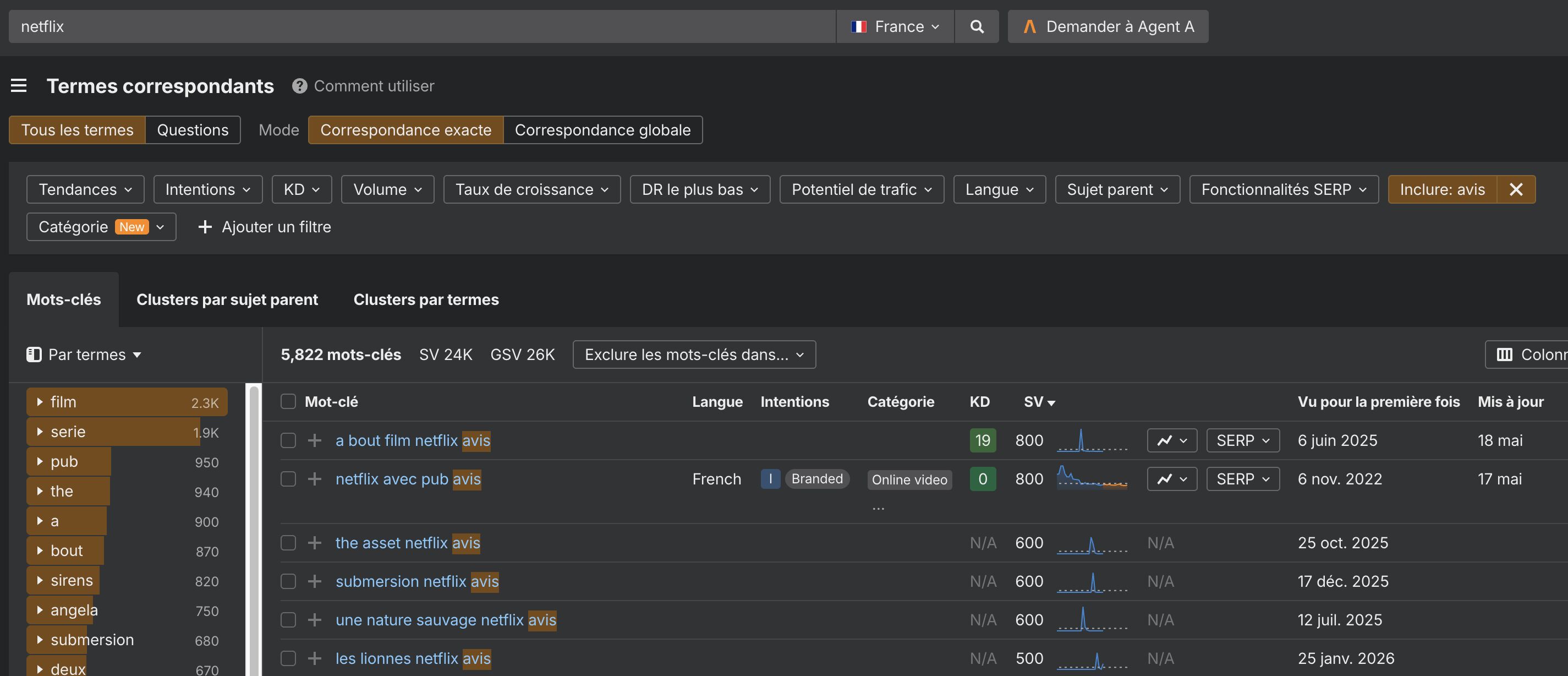Screen dimensions: 1568x676
Task: Click the help question mark icon
Action: pos(299,86)
